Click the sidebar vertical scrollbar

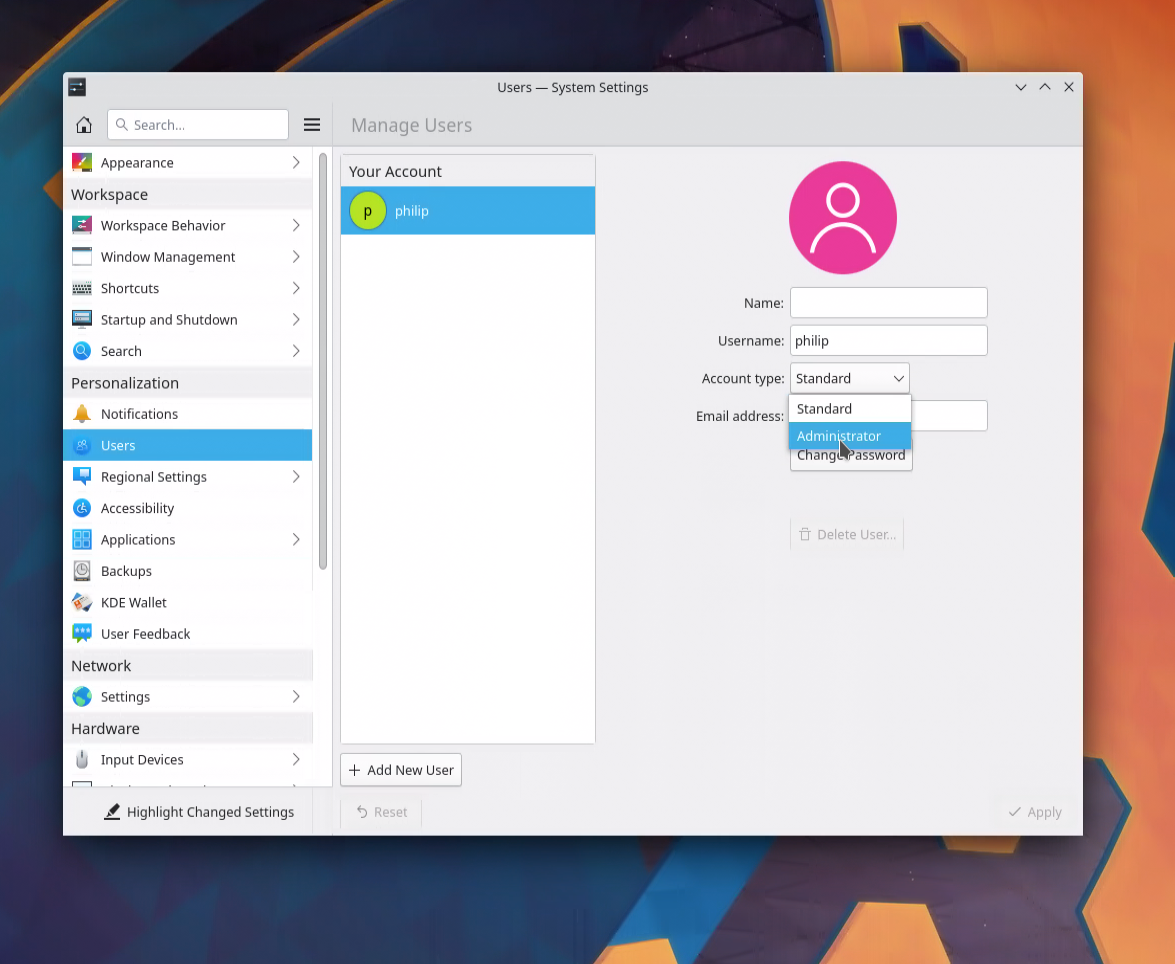click(x=322, y=360)
